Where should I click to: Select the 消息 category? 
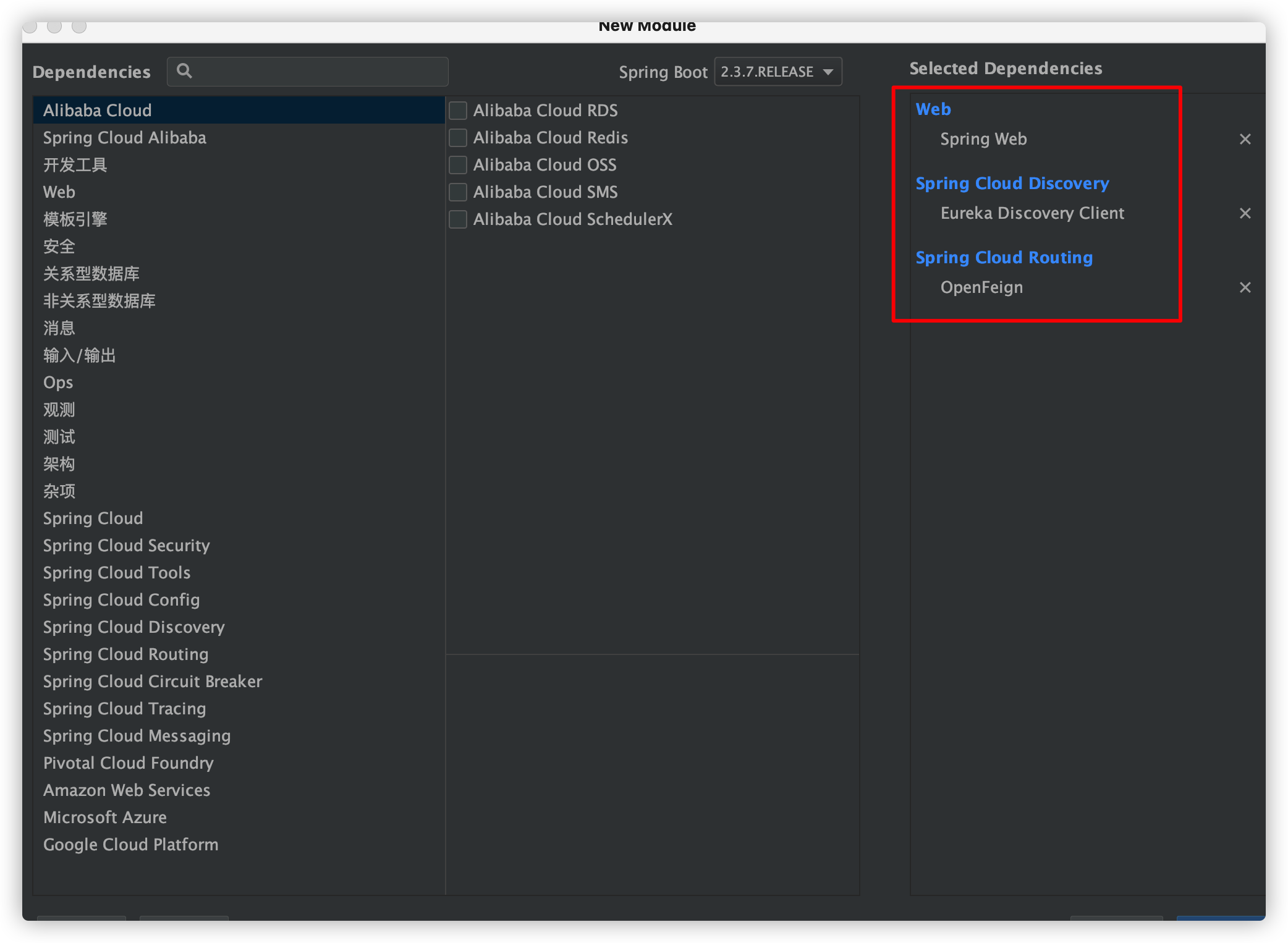tap(239, 328)
